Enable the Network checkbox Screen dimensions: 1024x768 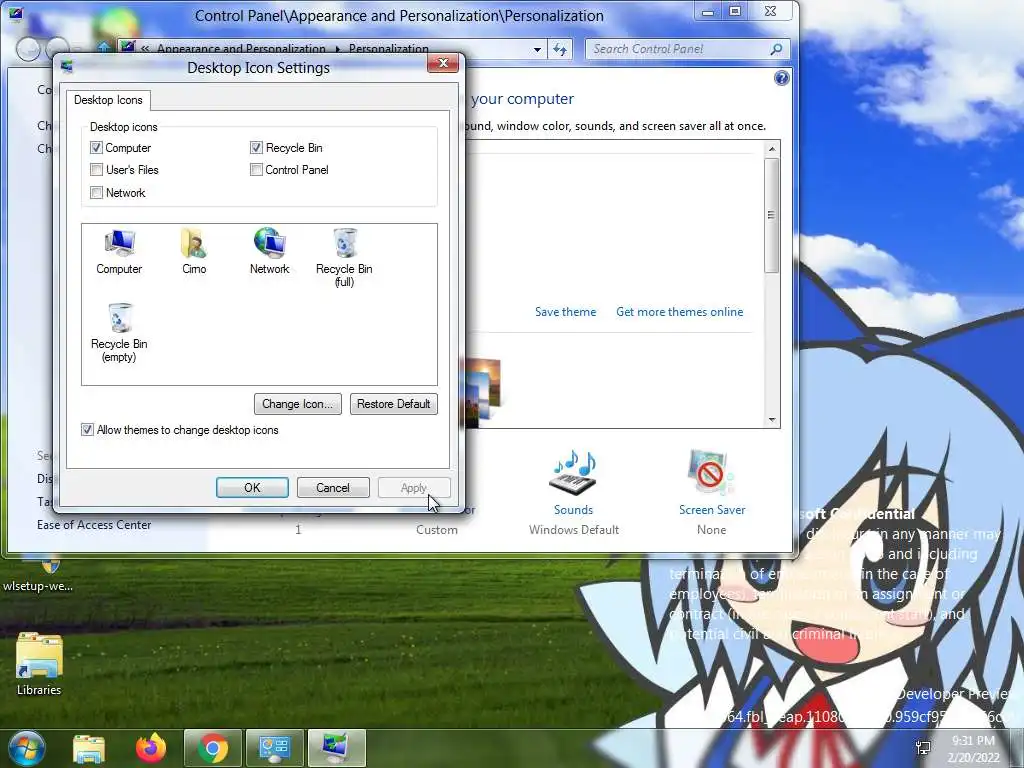click(97, 193)
